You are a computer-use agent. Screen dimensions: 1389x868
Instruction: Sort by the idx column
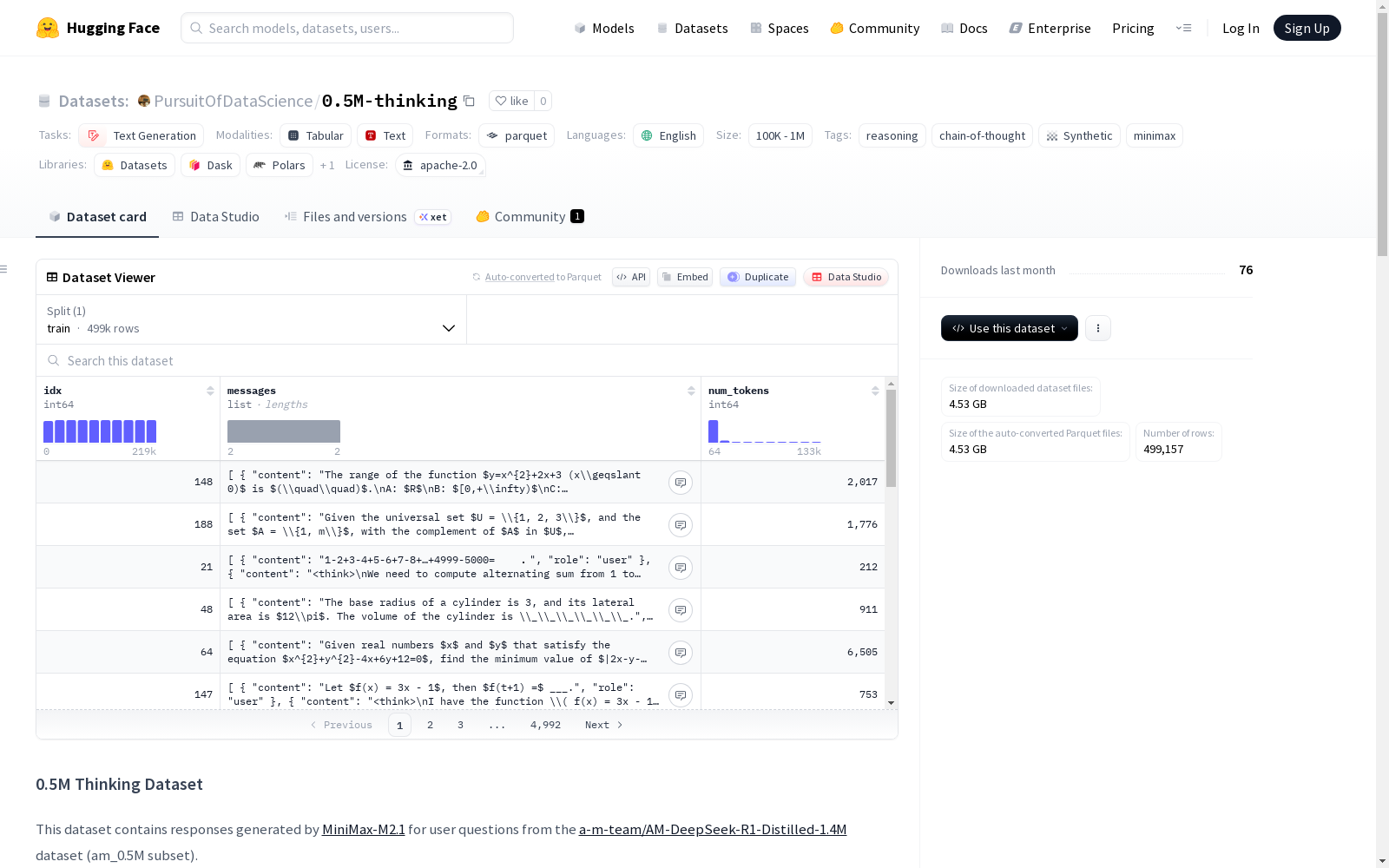tap(210, 391)
